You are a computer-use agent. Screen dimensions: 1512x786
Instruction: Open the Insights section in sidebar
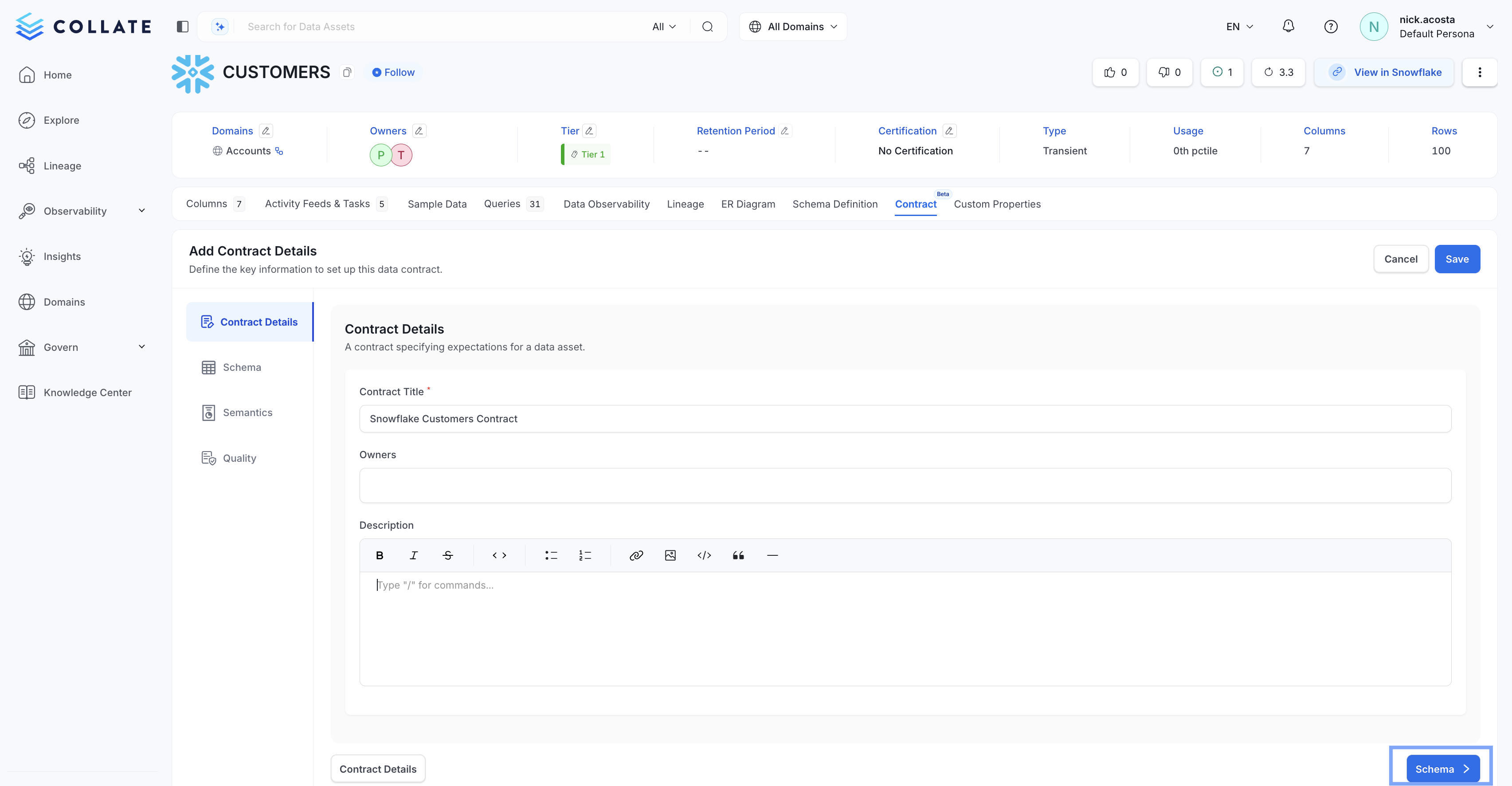click(62, 256)
